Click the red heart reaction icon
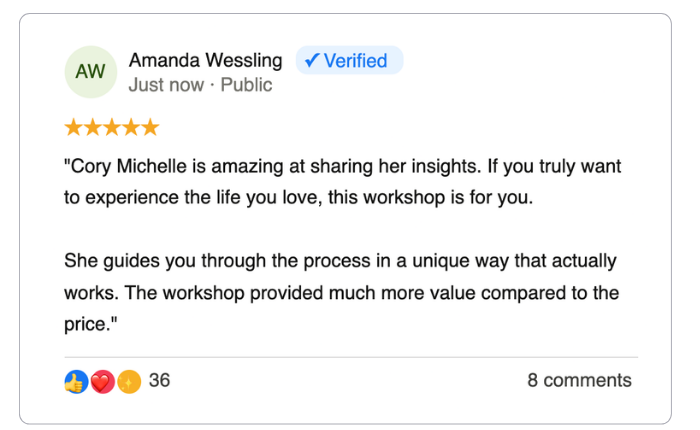Screen dimensions: 700x430 click(x=102, y=381)
